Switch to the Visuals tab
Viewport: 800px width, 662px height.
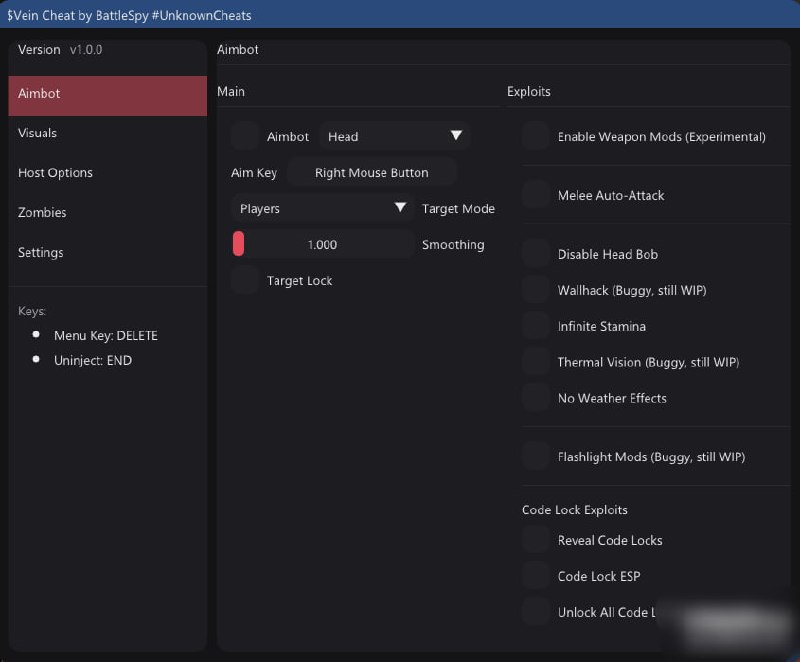coord(108,133)
